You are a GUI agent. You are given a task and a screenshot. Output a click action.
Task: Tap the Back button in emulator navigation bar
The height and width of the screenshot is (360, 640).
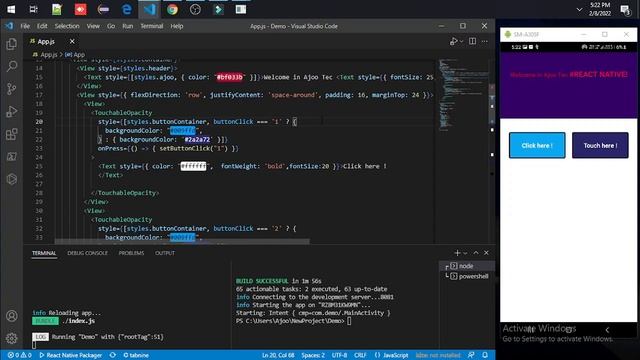(607, 330)
